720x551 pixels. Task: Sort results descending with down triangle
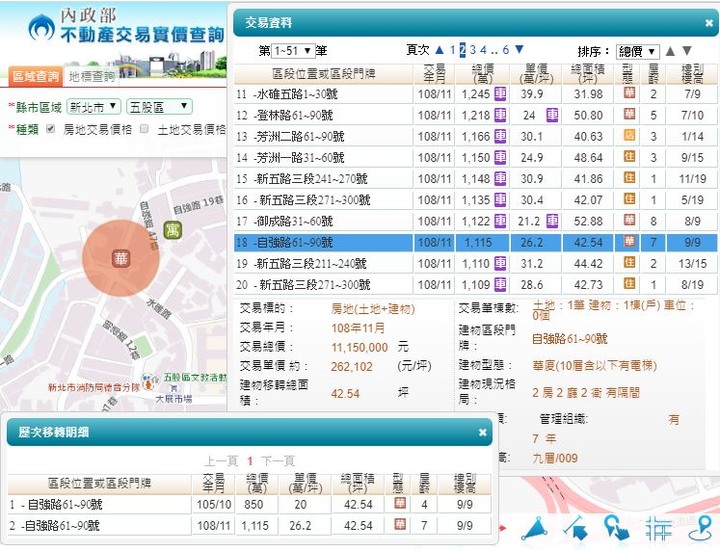(687, 51)
